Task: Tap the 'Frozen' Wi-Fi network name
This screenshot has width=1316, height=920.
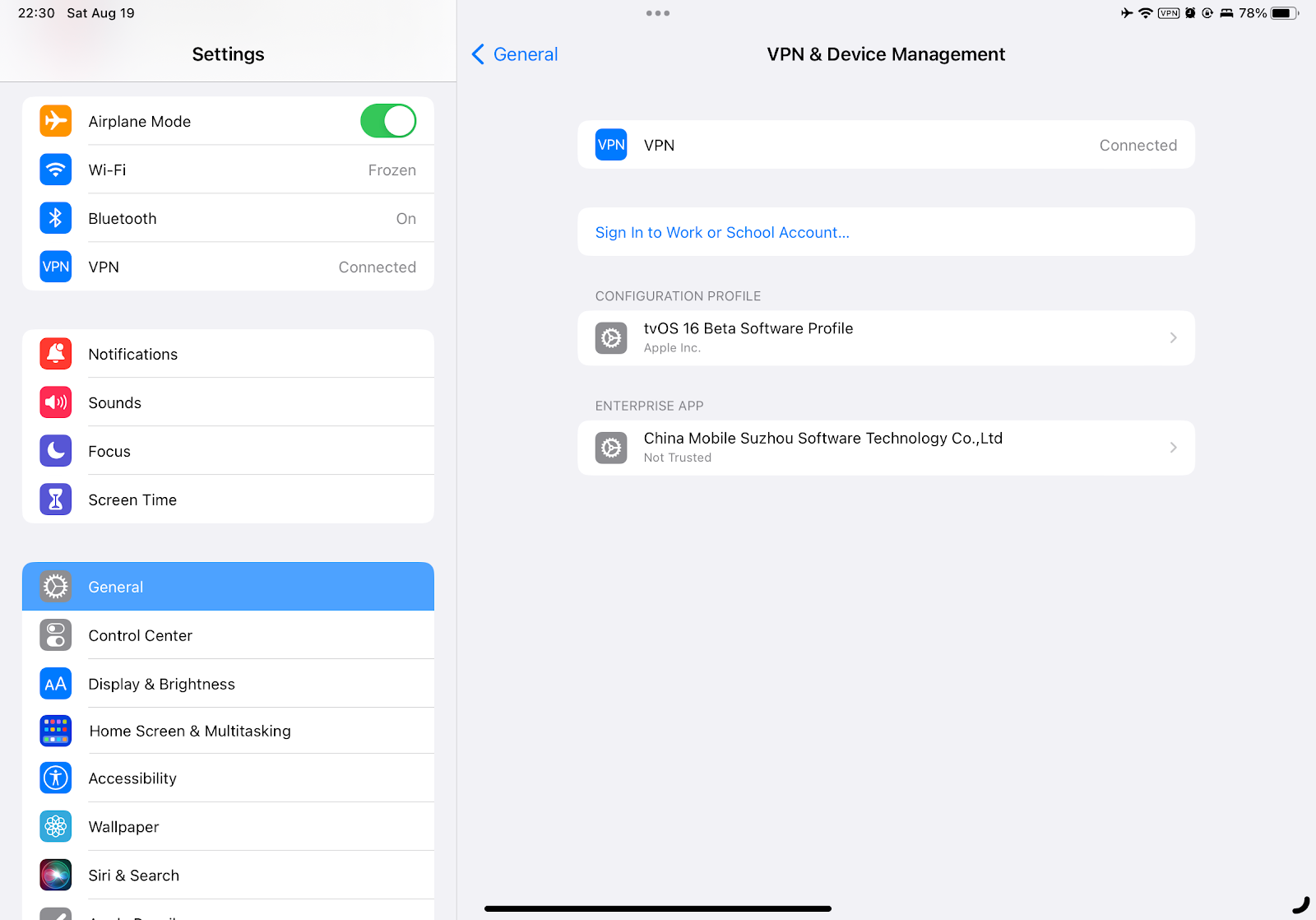Action: coord(392,170)
